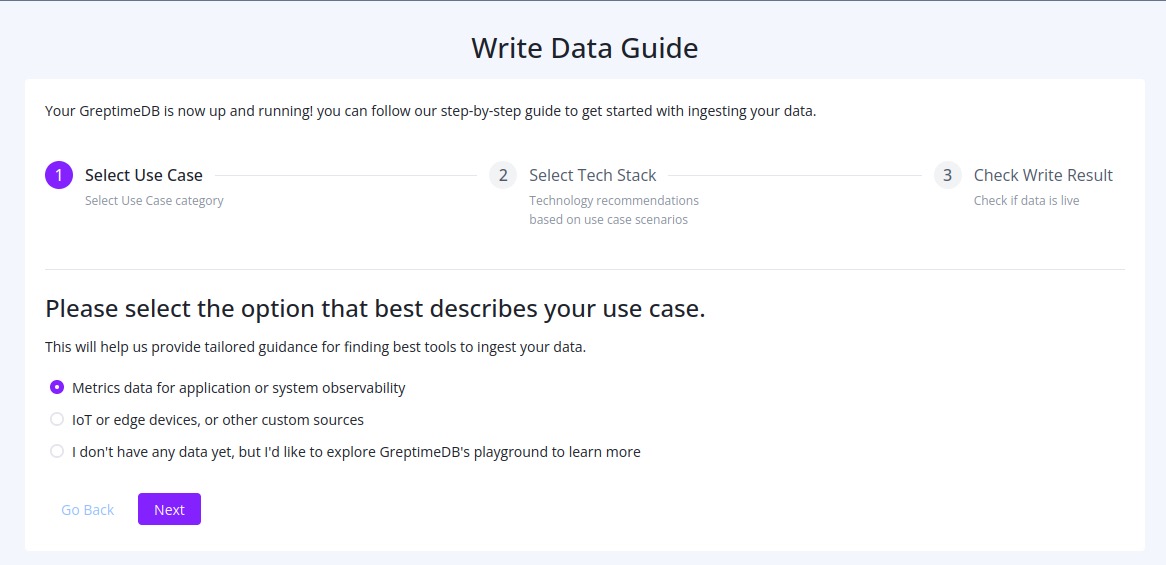Click the 'Check if data is live' description
This screenshot has height=565, width=1166.
click(x=1026, y=200)
